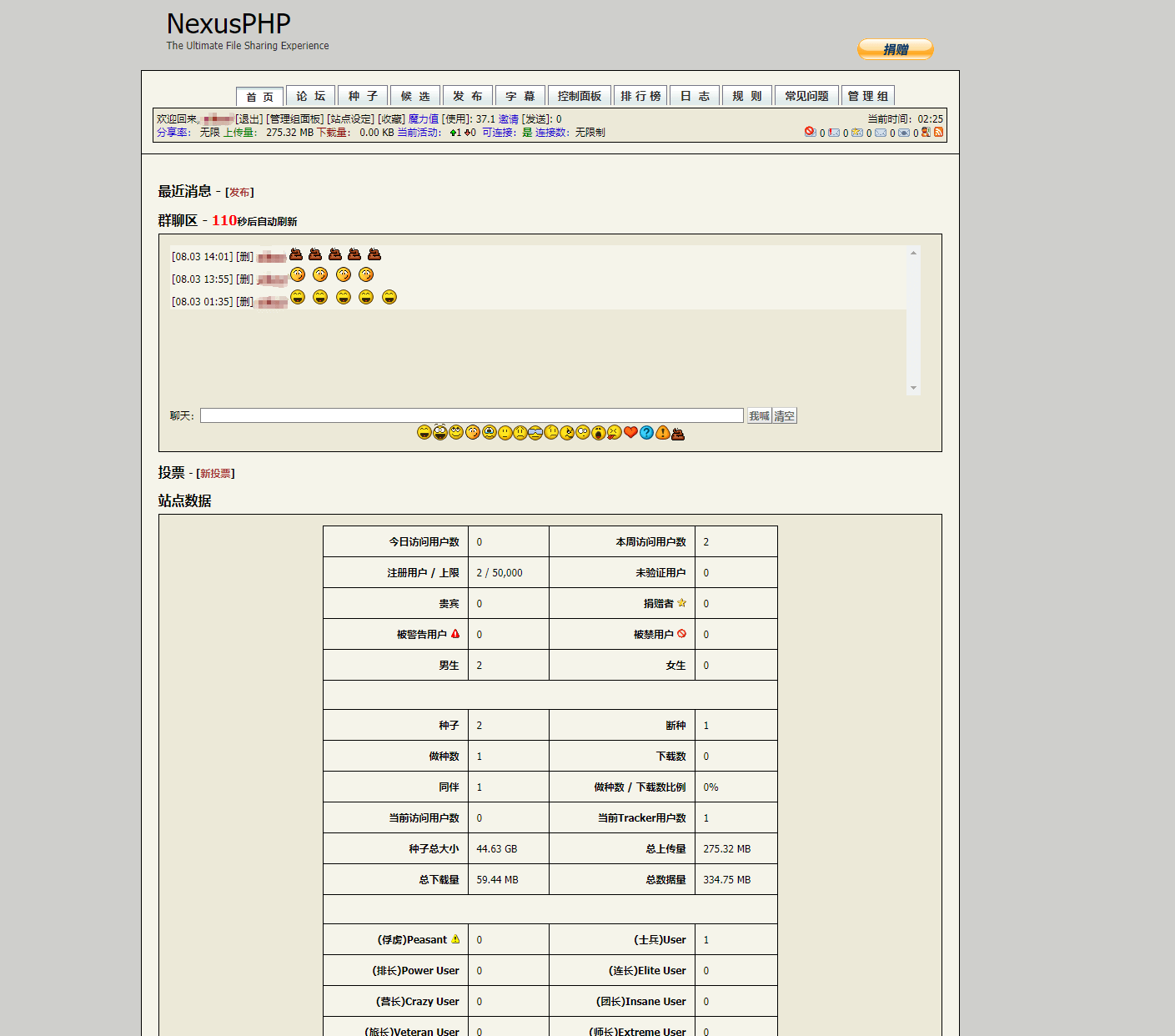Click the 使用 bonus use link

coord(456,119)
